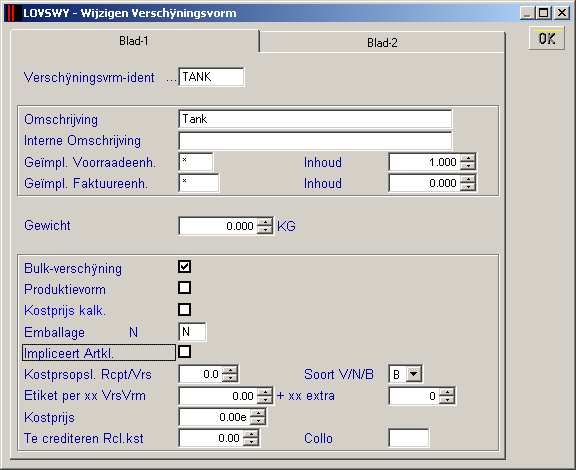Increase first Inhoud value with up arrow

[x=468, y=158]
